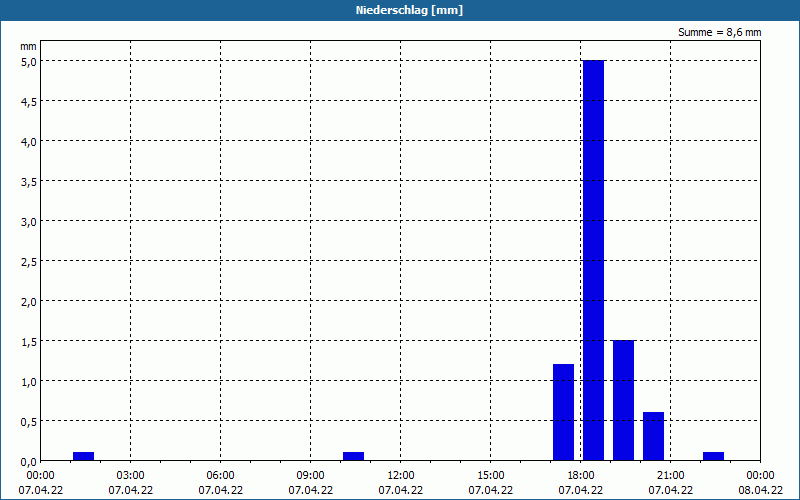Image resolution: width=800 pixels, height=500 pixels.
Task: Click the 1,0 y-axis label
Action: tap(29, 382)
